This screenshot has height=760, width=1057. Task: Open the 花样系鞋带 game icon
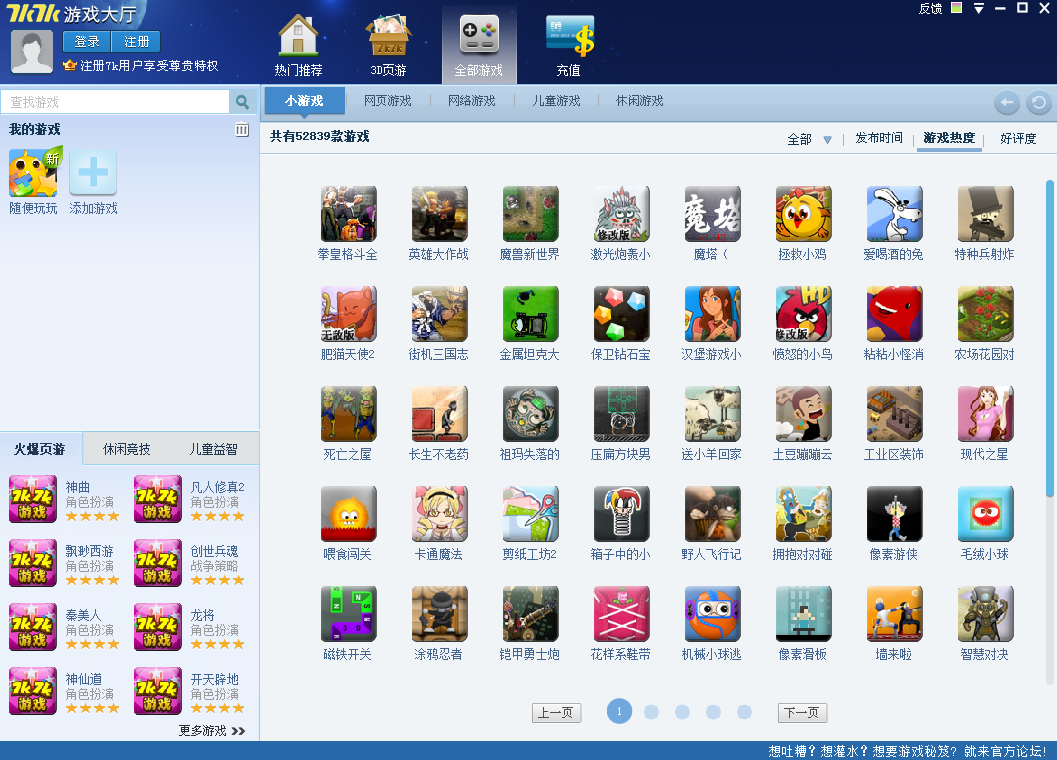pos(621,613)
